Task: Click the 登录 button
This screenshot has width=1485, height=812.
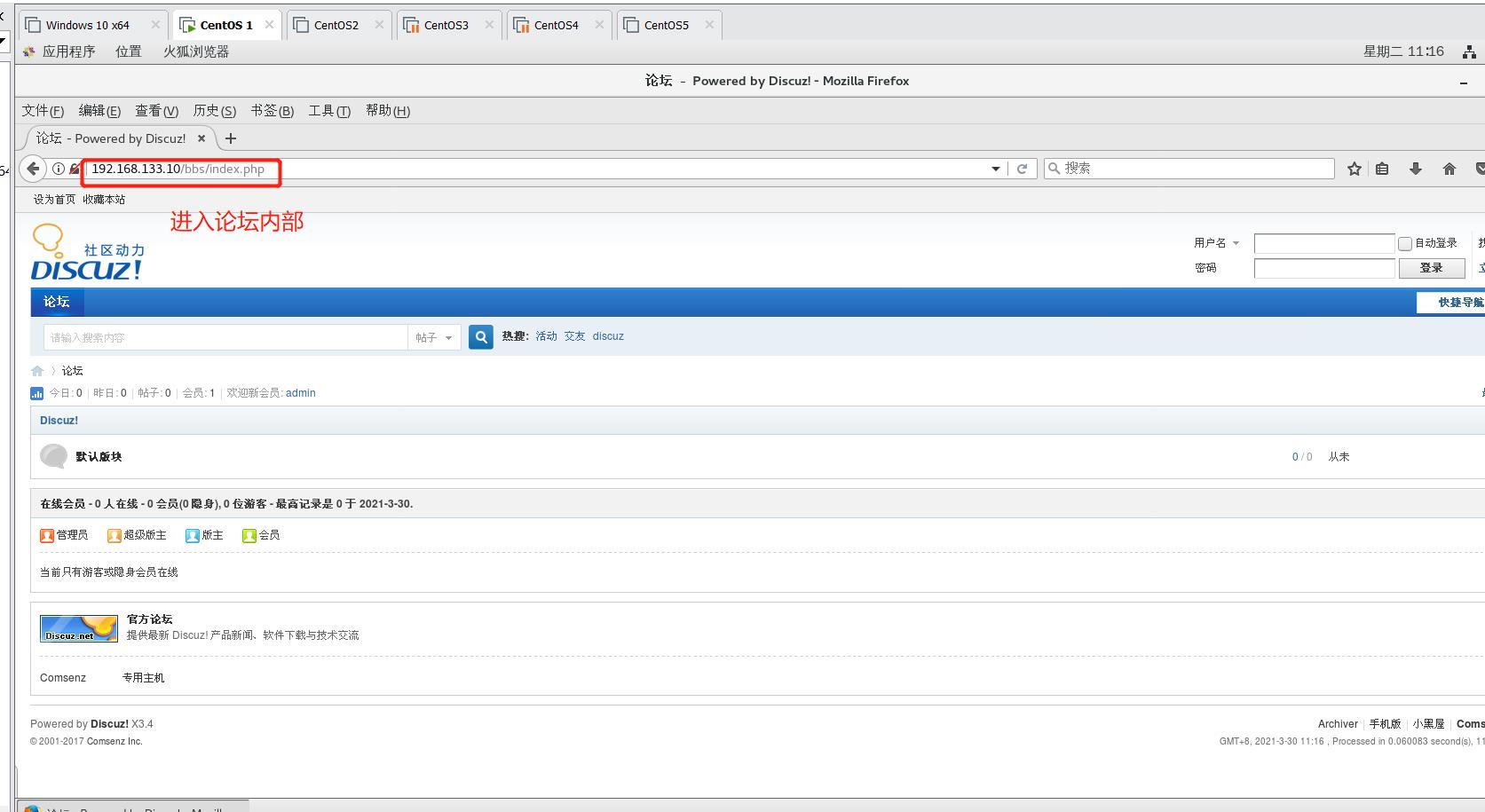Action: pyautogui.click(x=1431, y=268)
